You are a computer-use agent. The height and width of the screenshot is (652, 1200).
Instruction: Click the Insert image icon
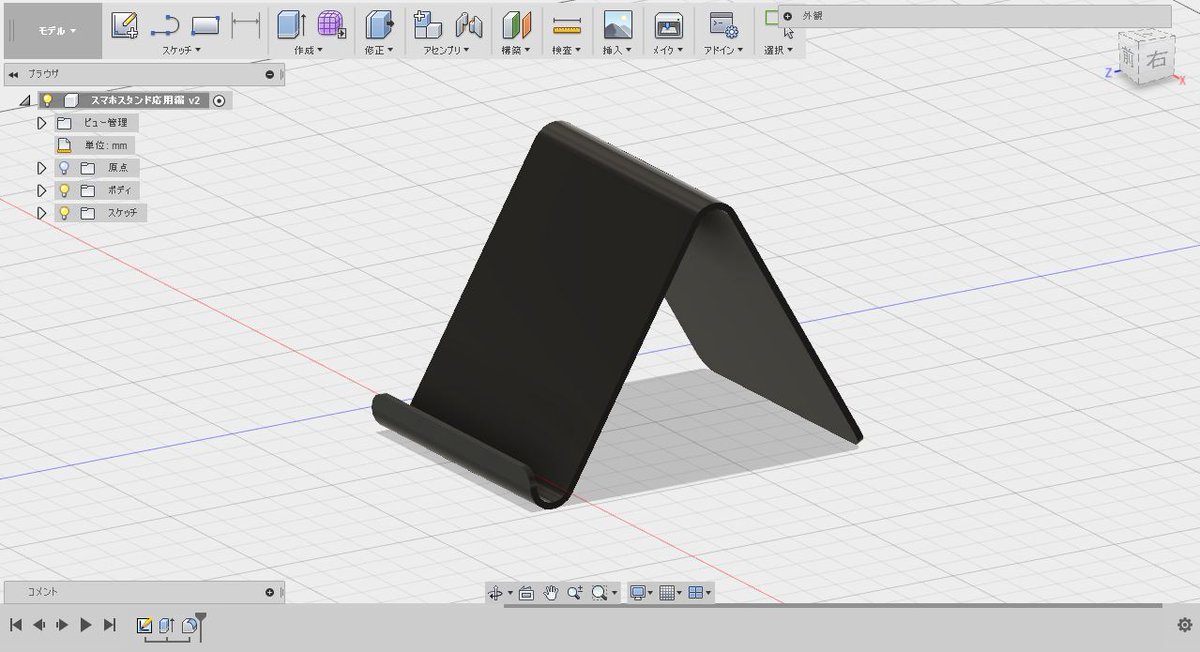618,24
